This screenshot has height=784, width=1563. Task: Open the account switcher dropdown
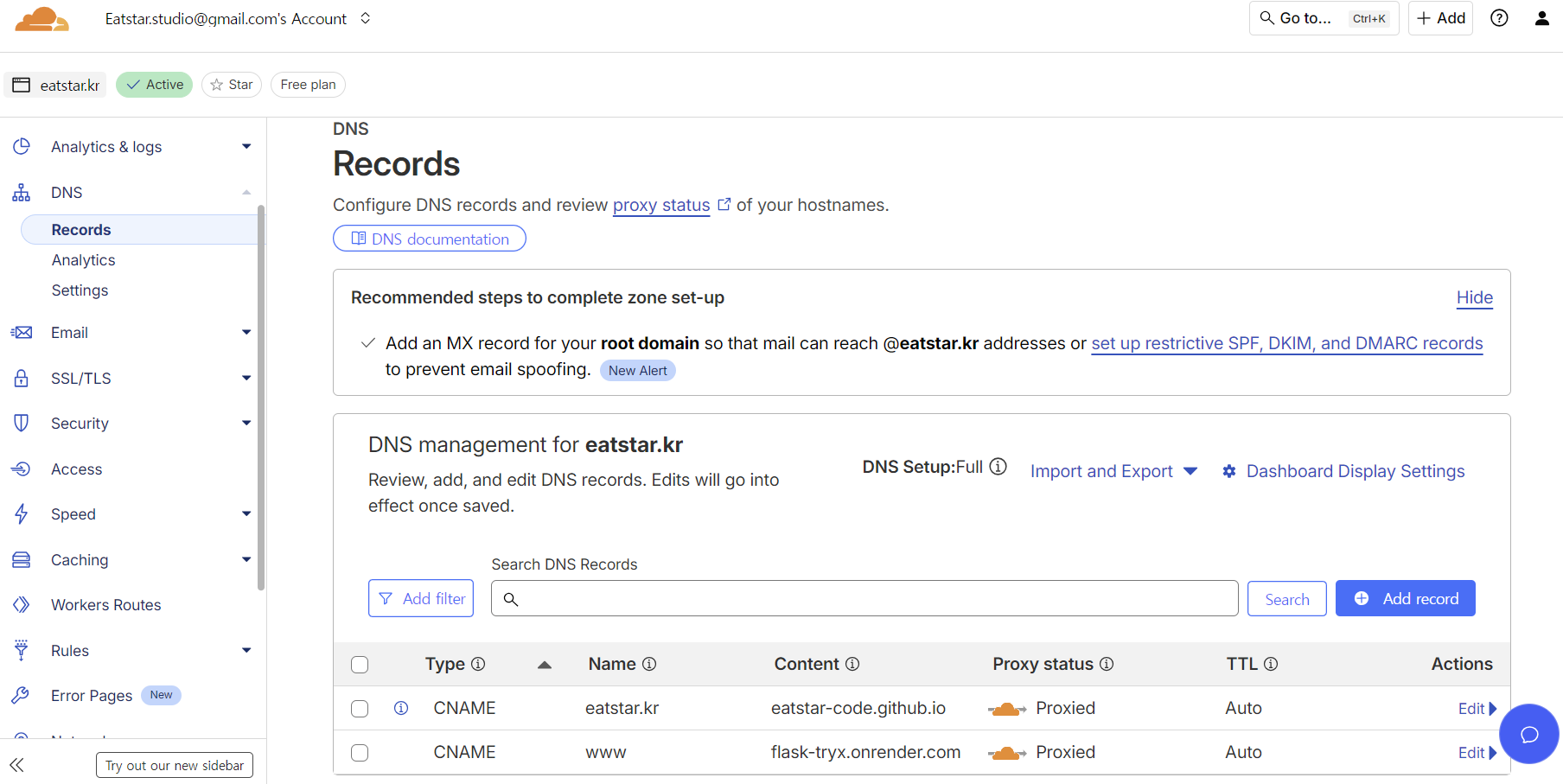[x=366, y=18]
